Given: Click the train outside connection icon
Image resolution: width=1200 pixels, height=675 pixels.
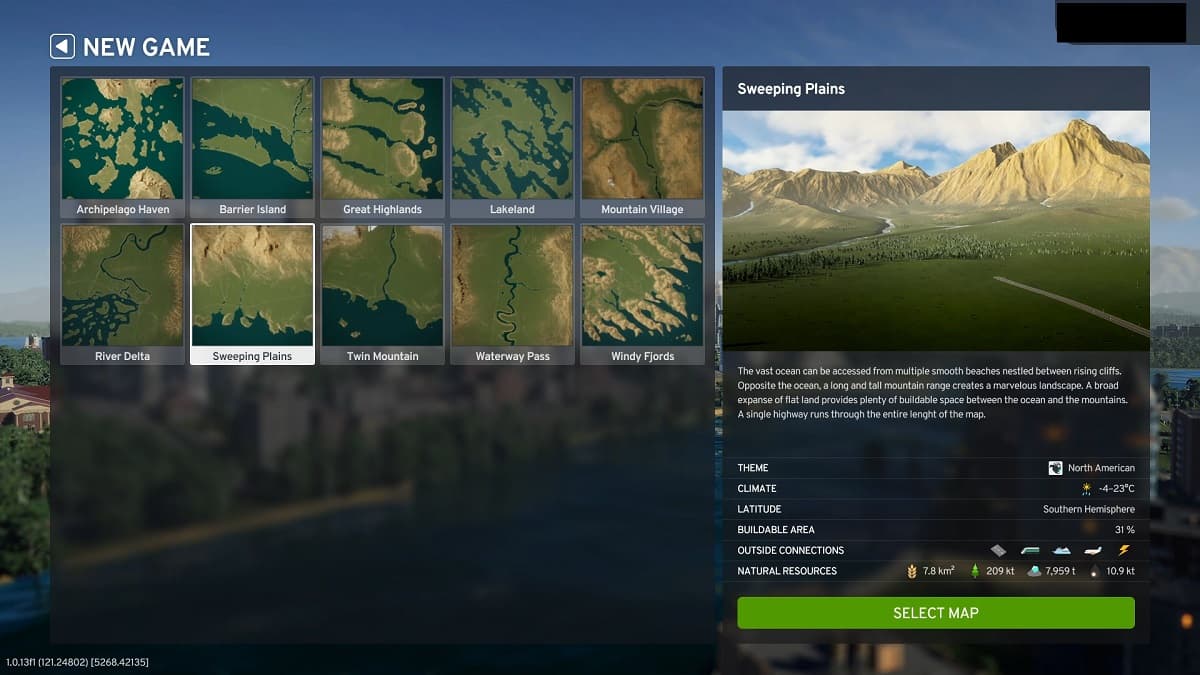Looking at the screenshot, I should [1029, 550].
